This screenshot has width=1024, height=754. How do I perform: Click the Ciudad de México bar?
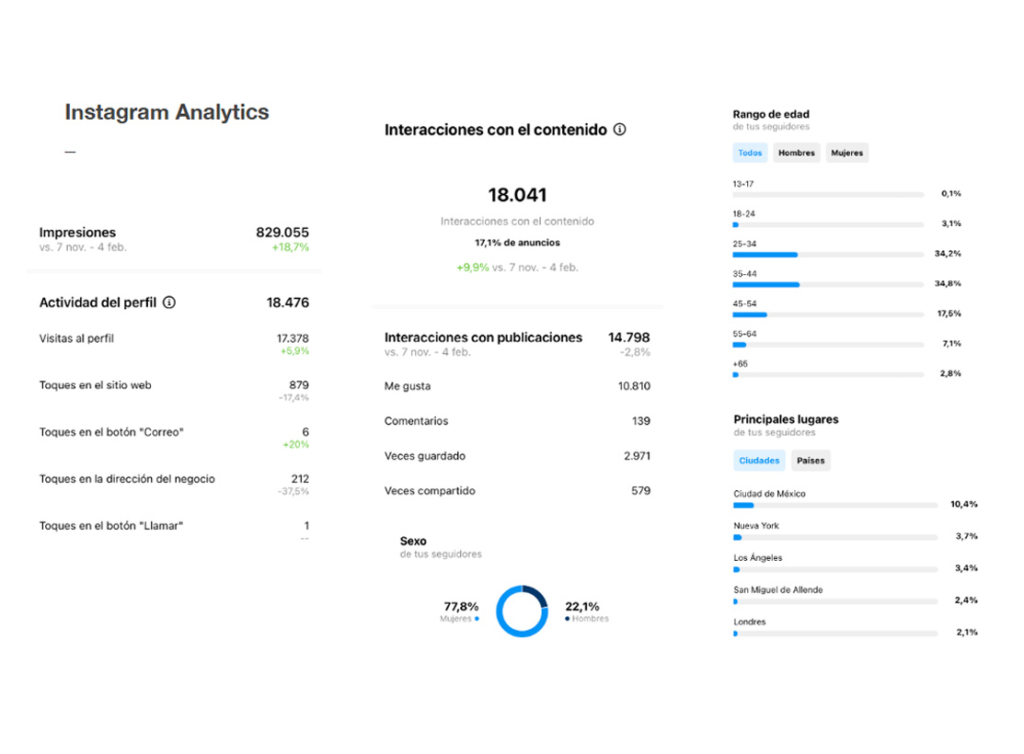click(835, 505)
